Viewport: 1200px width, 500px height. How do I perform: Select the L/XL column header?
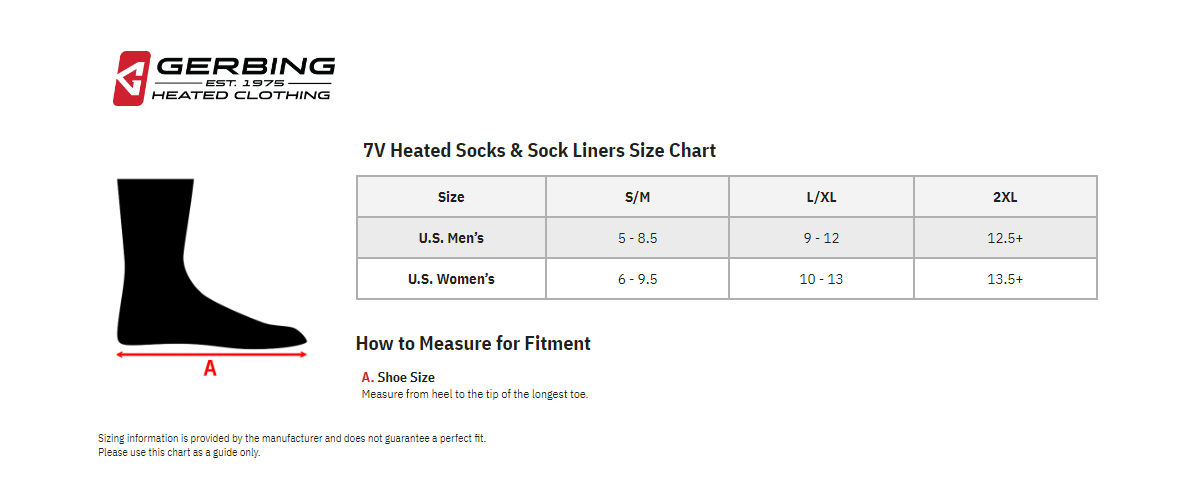click(821, 197)
